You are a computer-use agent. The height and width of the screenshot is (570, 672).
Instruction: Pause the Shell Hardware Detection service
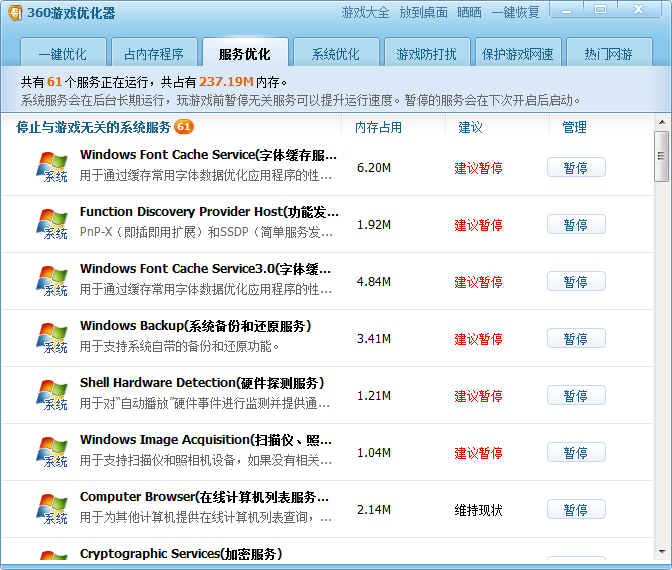pos(576,396)
